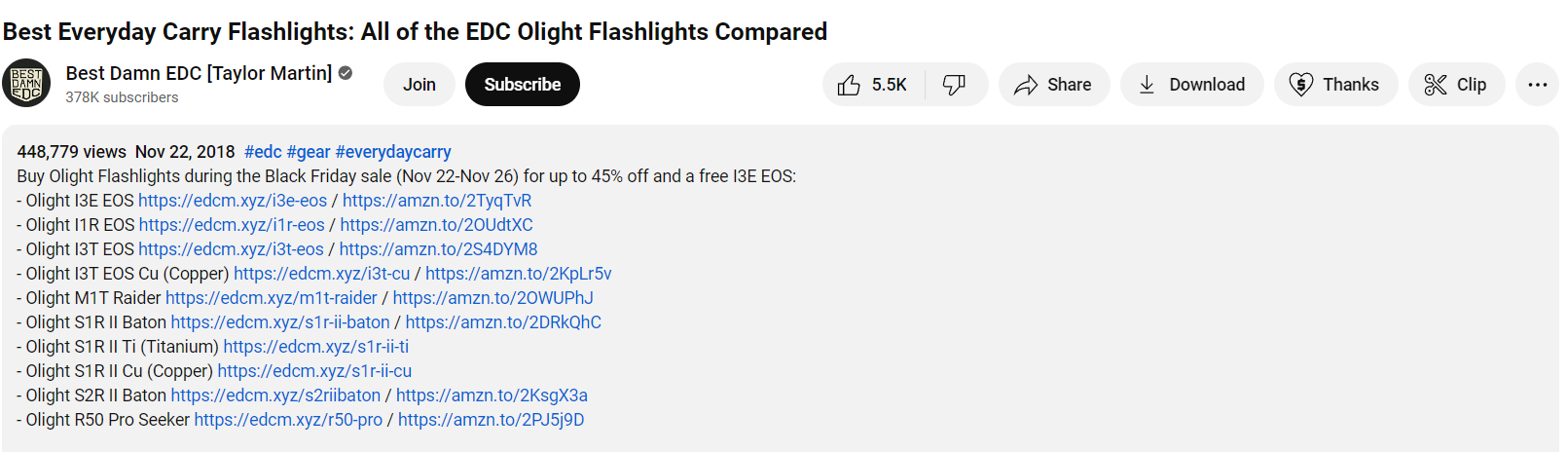Open the edcm.xyz/i3e-eos link
The image size is (1568, 452).
click(x=233, y=201)
